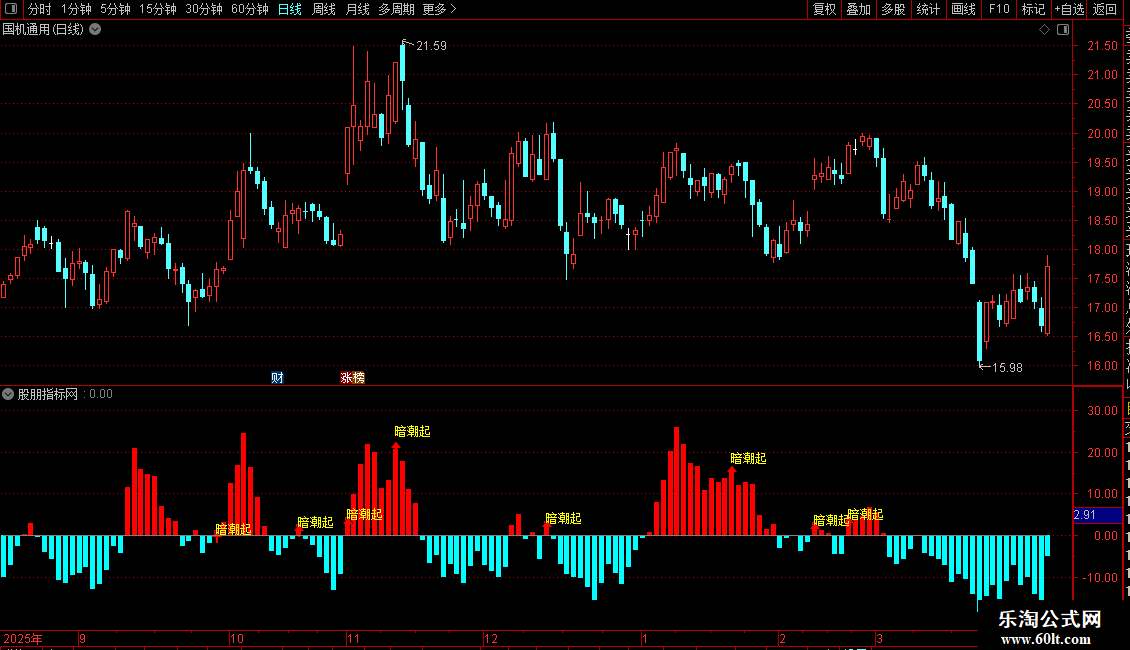
Task: Click the 财 financial event marker
Action: coord(277,378)
